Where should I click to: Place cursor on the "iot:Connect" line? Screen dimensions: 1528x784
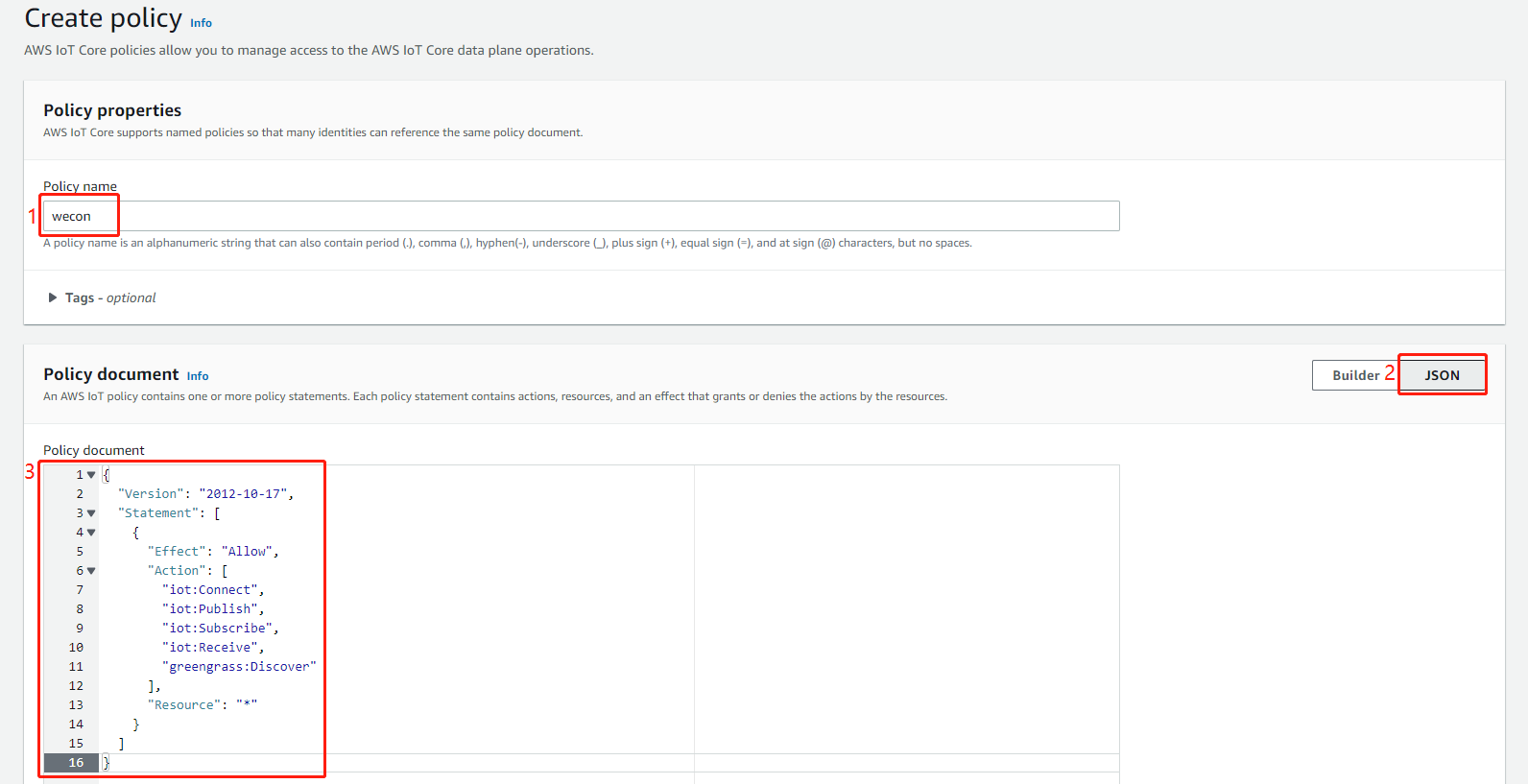(x=211, y=590)
